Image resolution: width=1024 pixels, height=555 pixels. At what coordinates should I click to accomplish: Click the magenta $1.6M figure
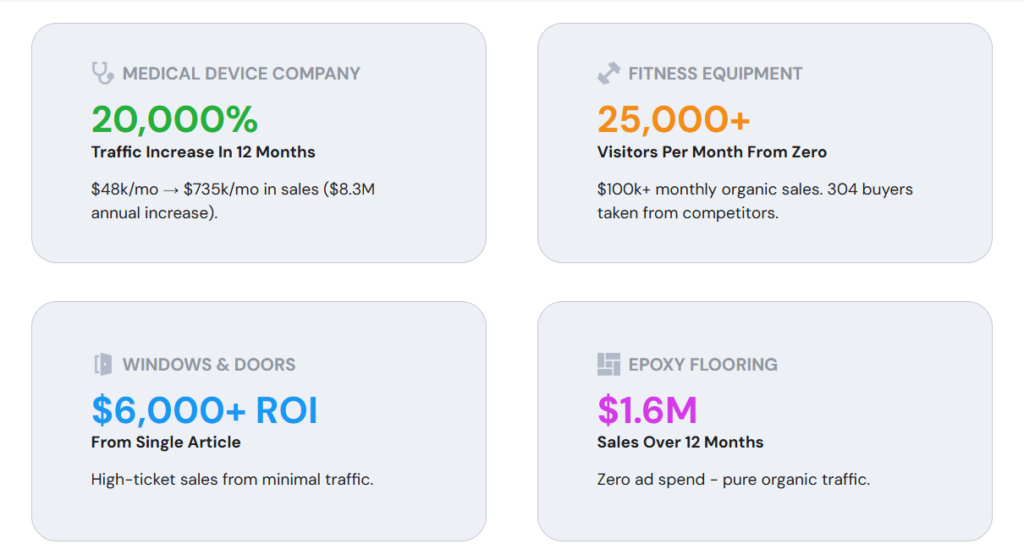[x=647, y=410]
